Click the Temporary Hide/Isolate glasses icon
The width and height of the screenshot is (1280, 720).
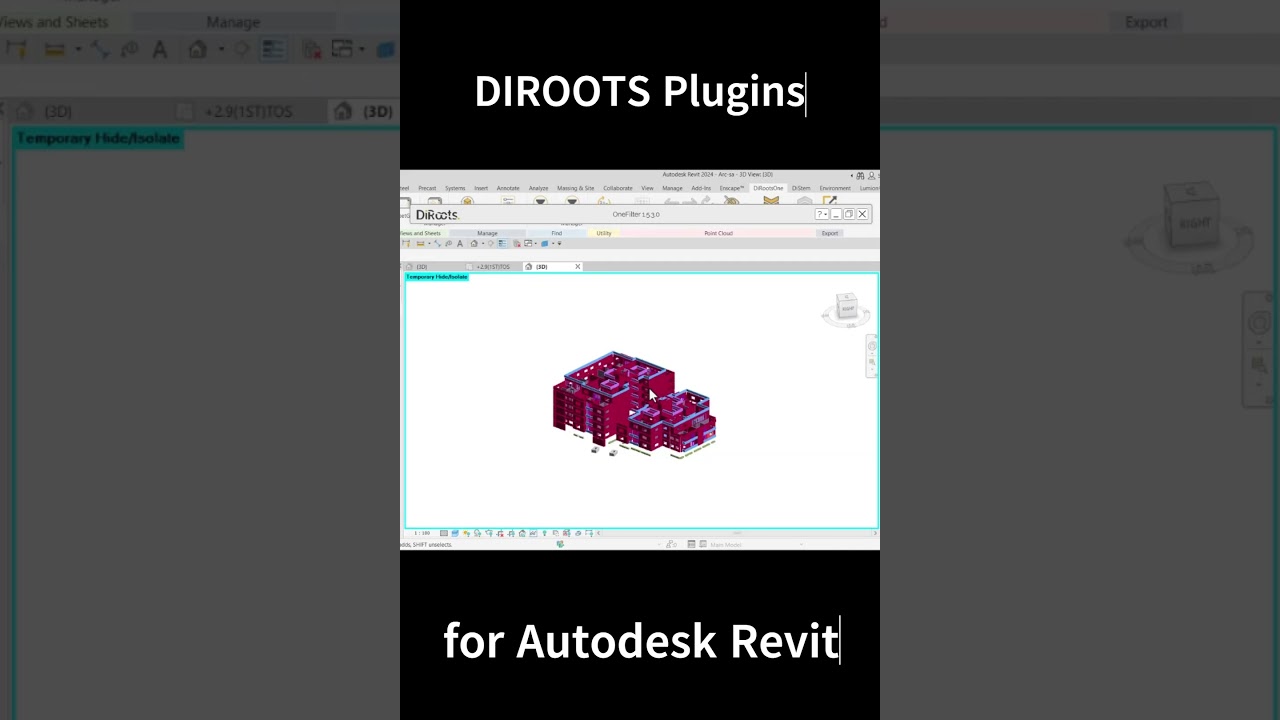[x=533, y=533]
